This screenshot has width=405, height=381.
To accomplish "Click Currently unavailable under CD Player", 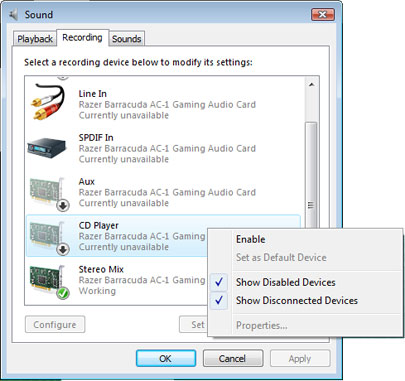I will tap(124, 247).
